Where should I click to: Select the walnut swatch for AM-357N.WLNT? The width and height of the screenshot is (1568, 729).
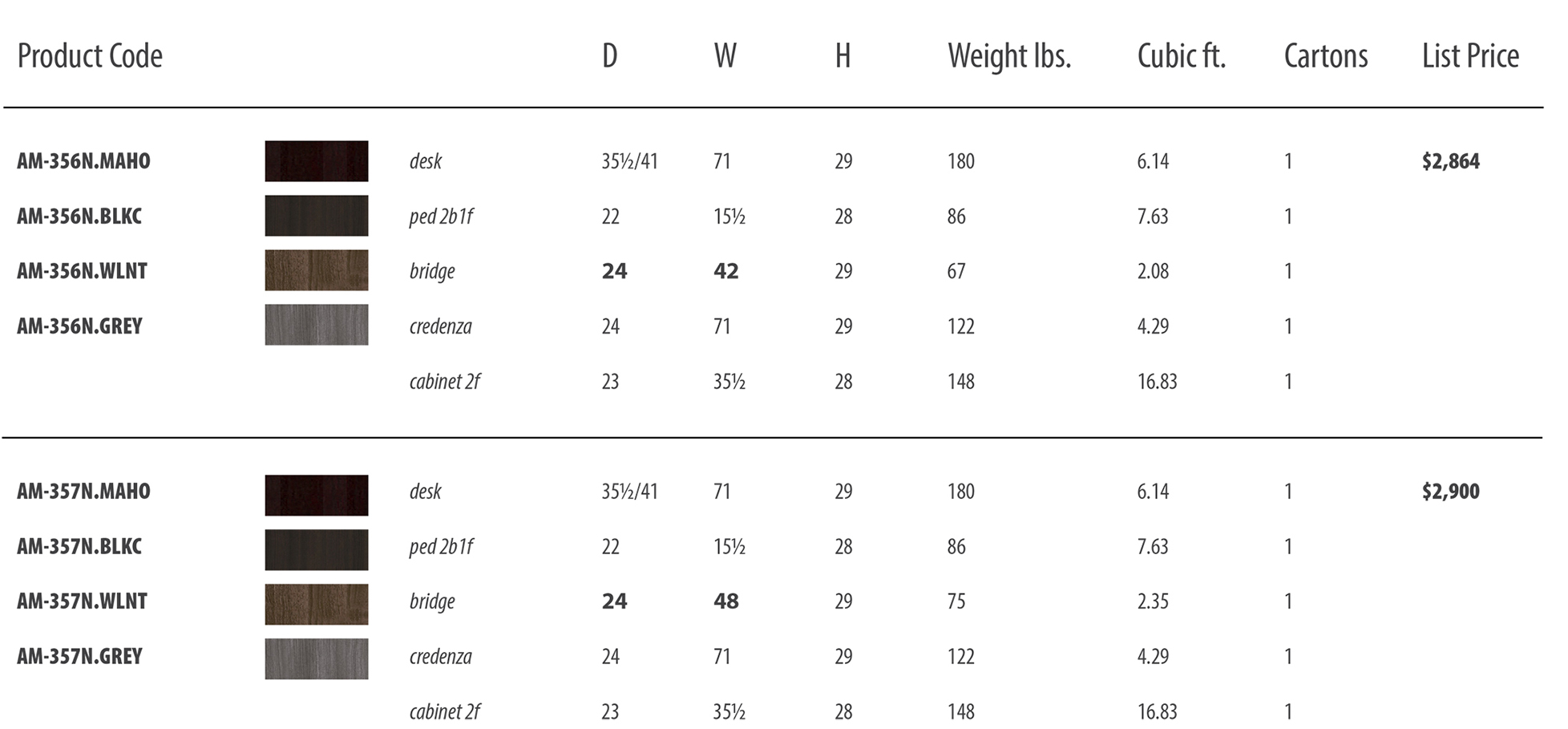tap(317, 604)
